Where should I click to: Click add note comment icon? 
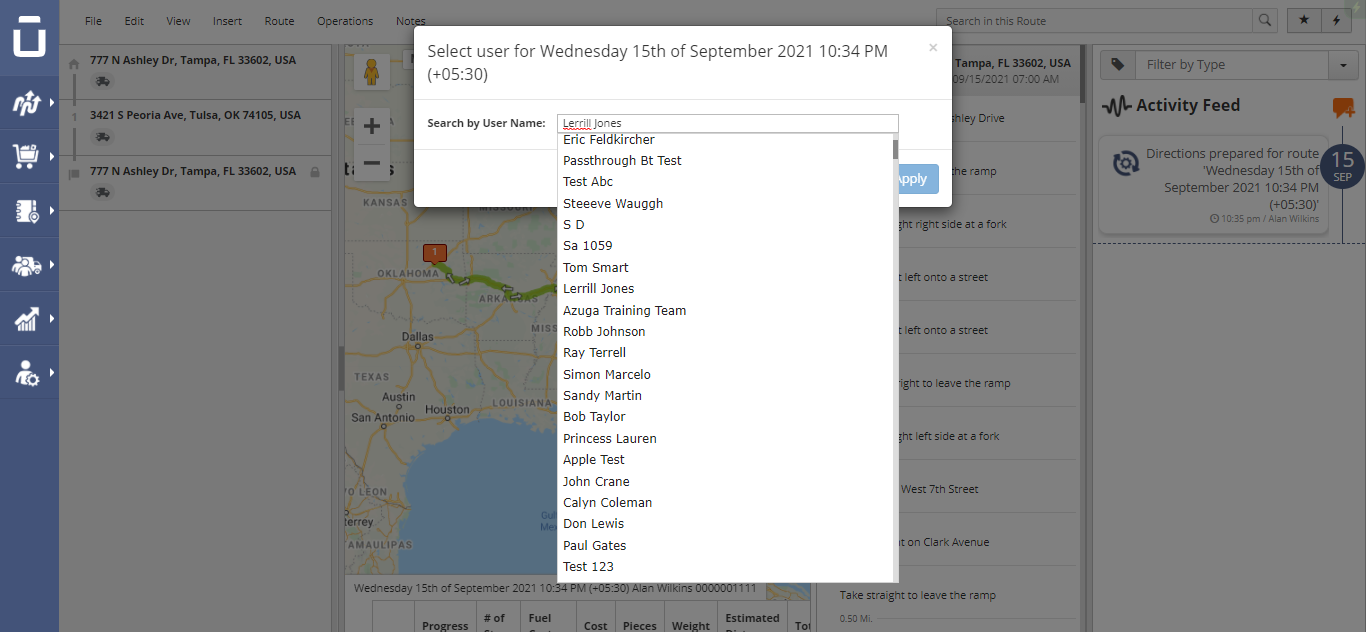1343,107
